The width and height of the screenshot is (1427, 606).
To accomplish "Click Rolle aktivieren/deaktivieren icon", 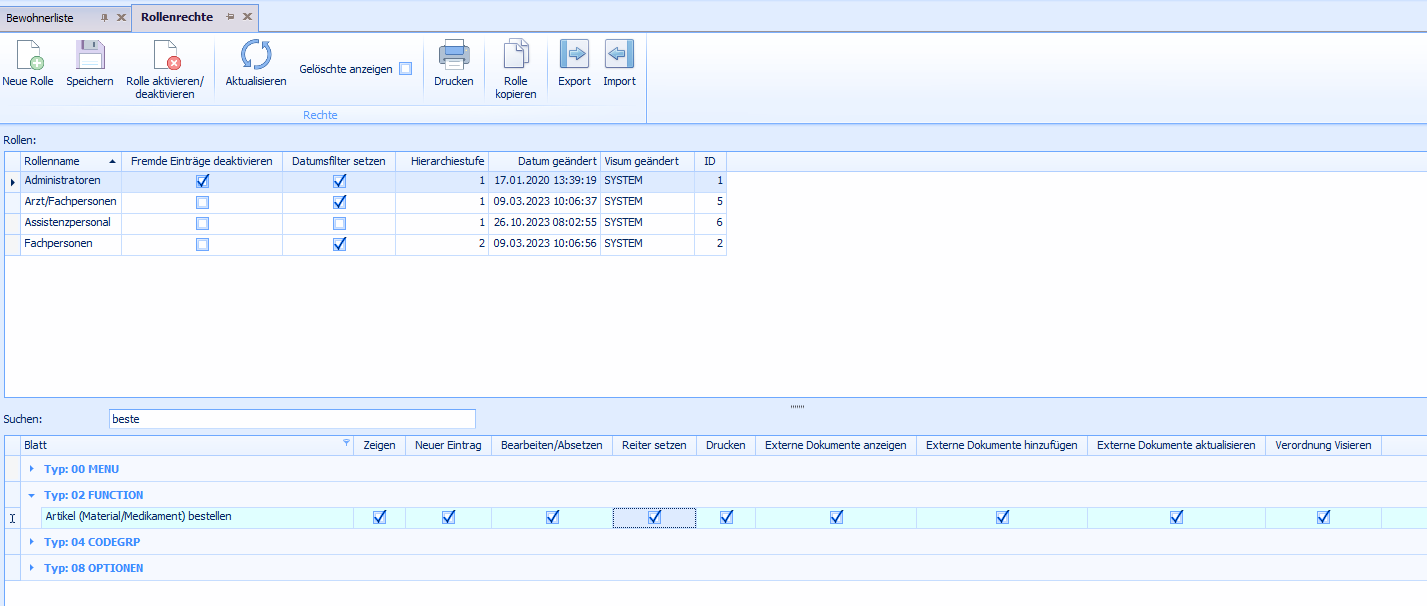I will tap(165, 56).
